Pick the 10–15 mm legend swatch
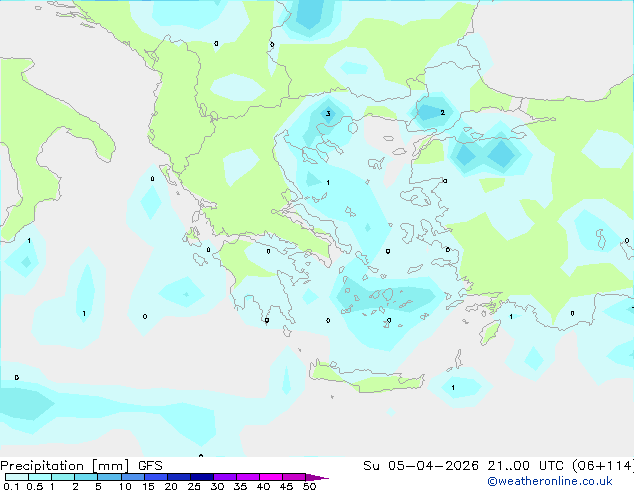 (x=132, y=477)
